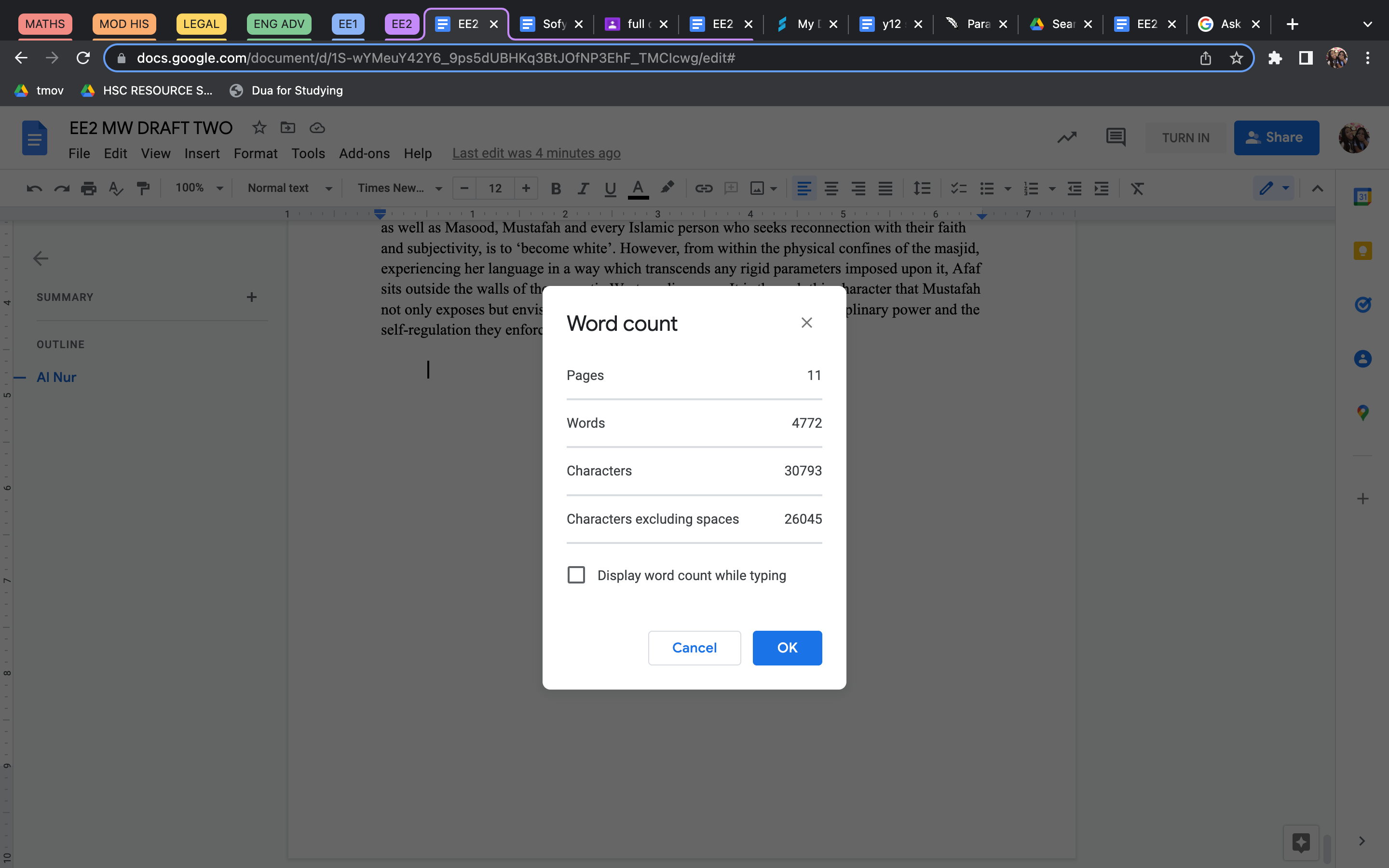This screenshot has width=1389, height=868.
Task: Toggle bold formatting
Action: [556, 188]
